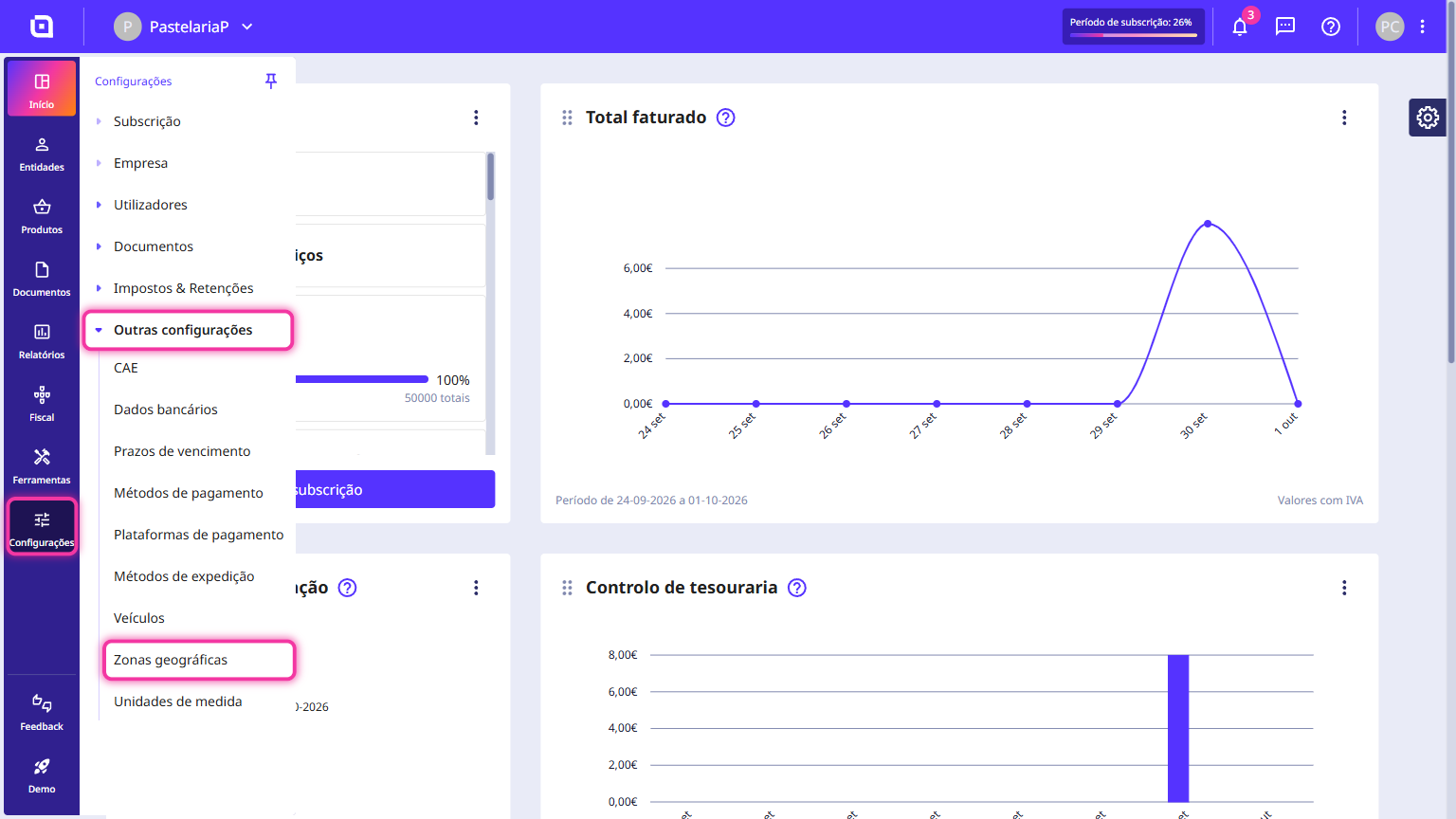
Task: Open Entidades in the sidebar
Action: click(42, 154)
